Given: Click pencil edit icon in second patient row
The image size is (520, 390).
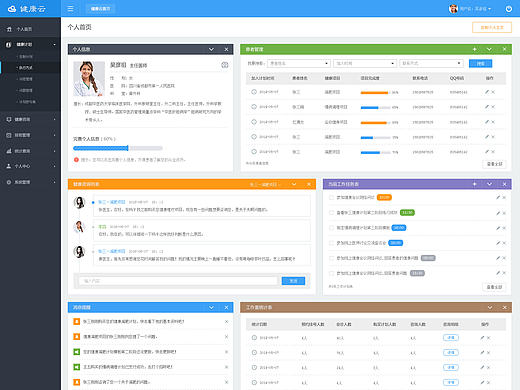Looking at the screenshot, I should 487,107.
